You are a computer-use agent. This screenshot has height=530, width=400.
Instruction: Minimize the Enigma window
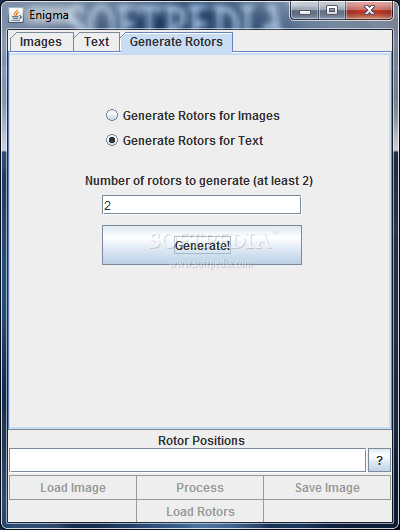[304, 11]
